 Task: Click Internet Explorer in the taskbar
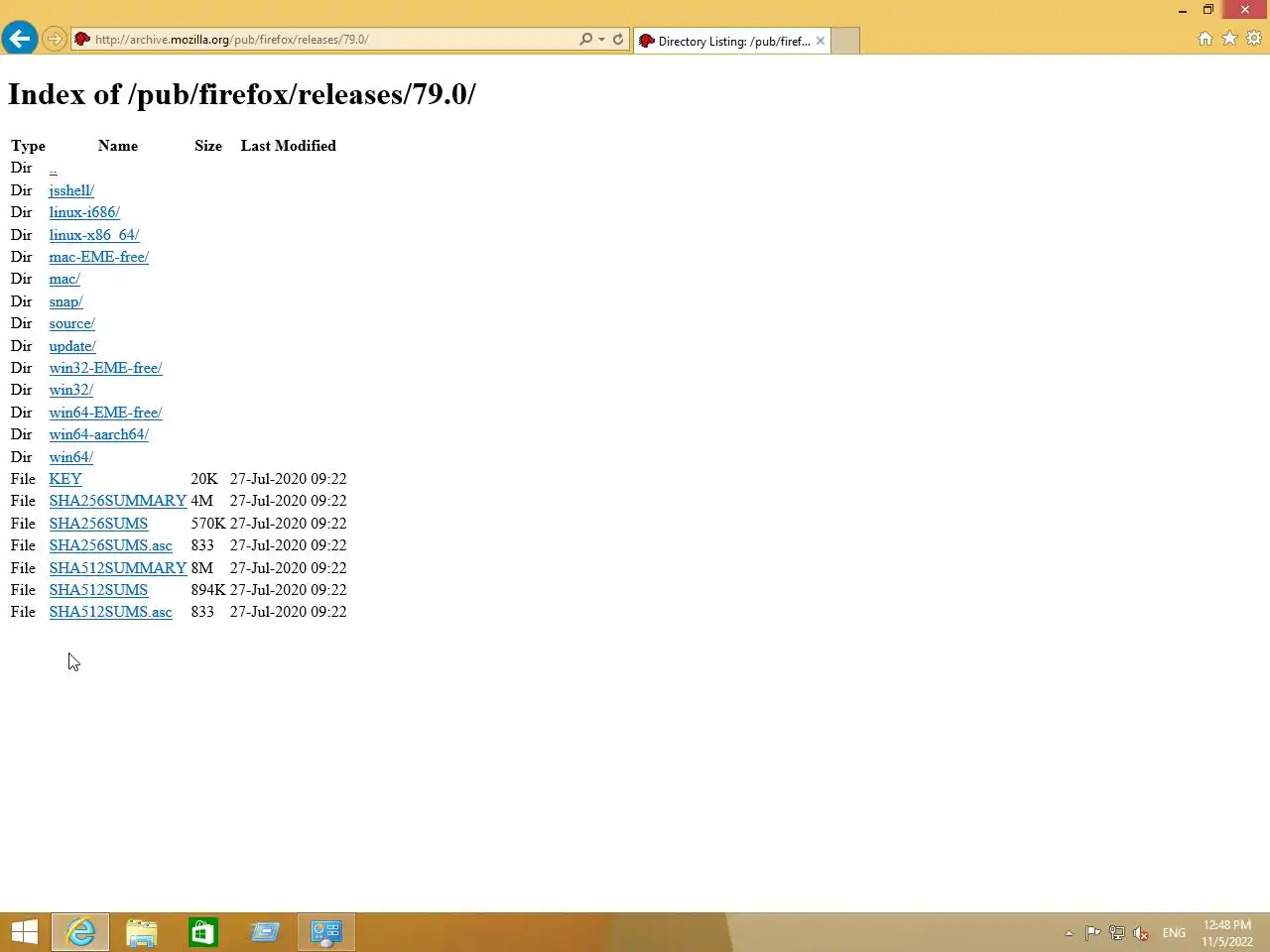point(80,932)
